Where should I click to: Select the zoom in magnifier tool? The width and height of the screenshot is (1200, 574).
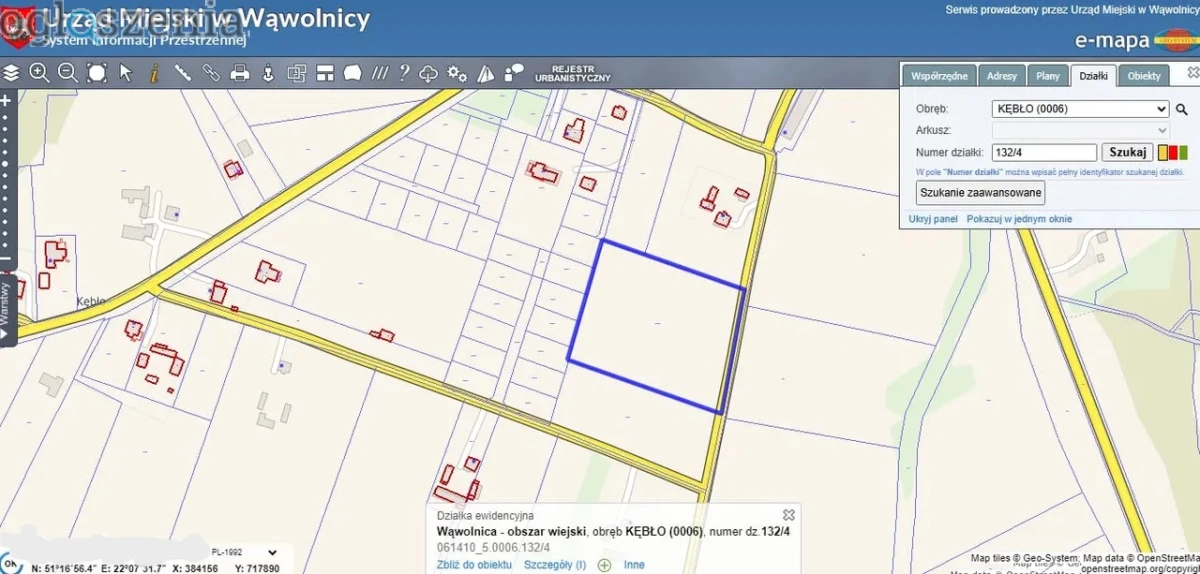39,73
